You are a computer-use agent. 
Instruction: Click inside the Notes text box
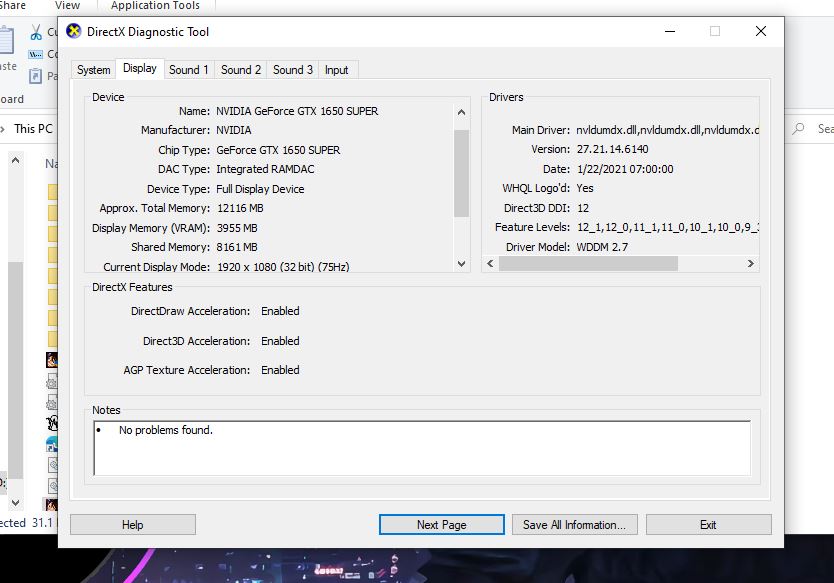pyautogui.click(x=421, y=448)
